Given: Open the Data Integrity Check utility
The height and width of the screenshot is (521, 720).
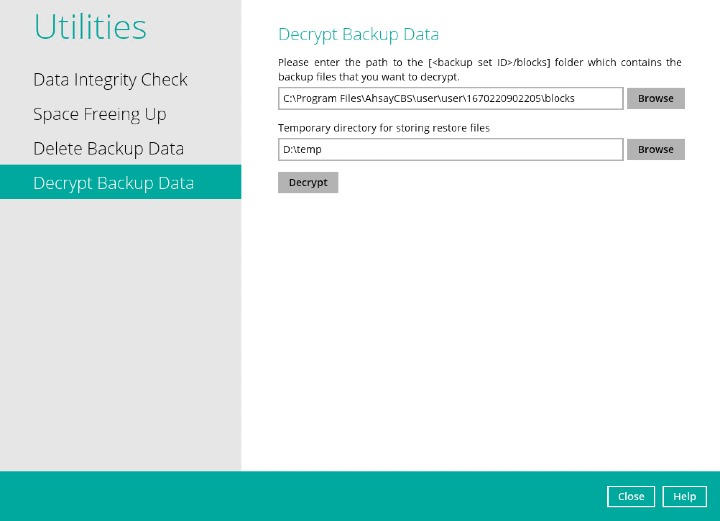Looking at the screenshot, I should pos(110,80).
